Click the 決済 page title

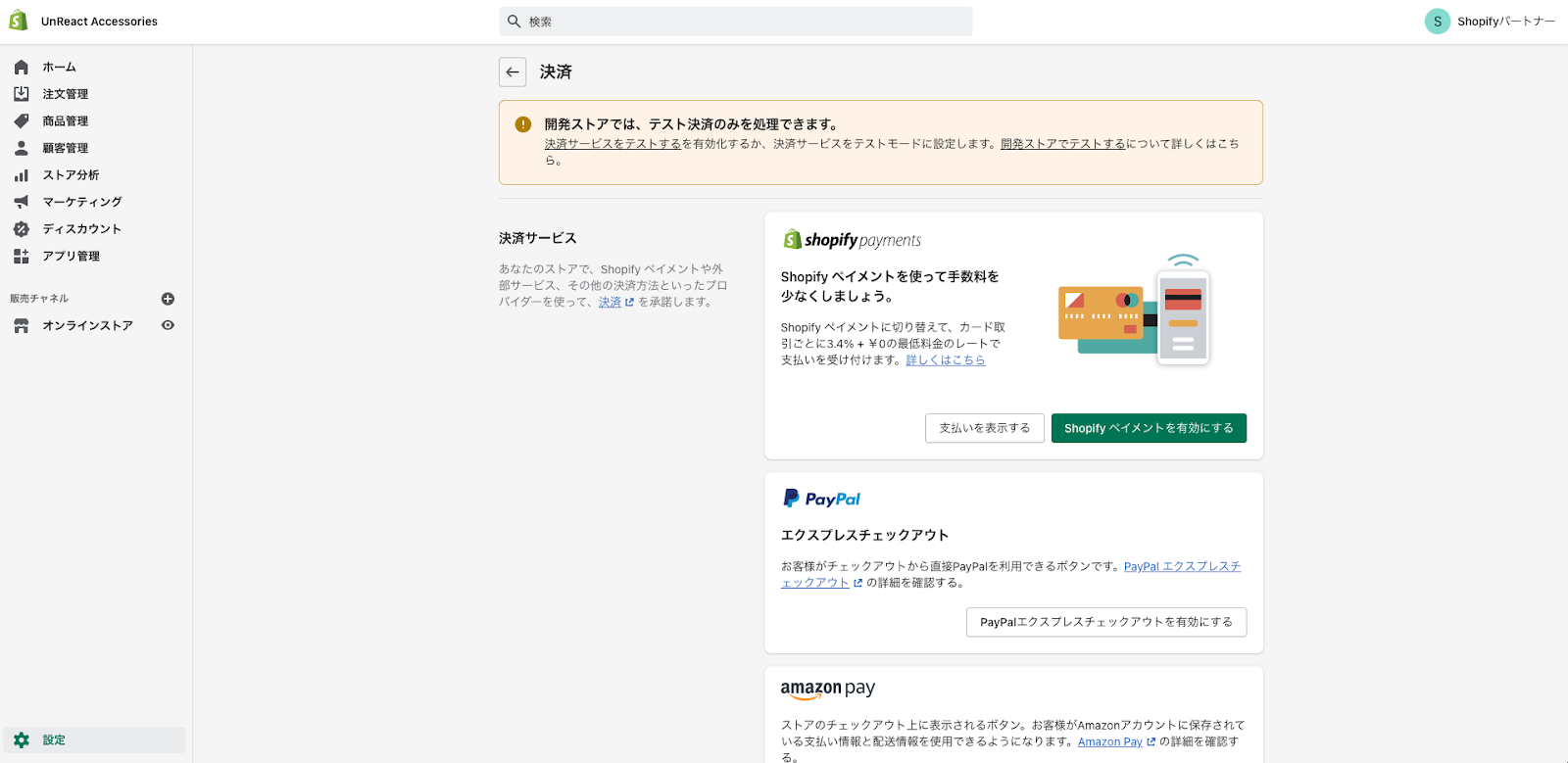pos(556,72)
